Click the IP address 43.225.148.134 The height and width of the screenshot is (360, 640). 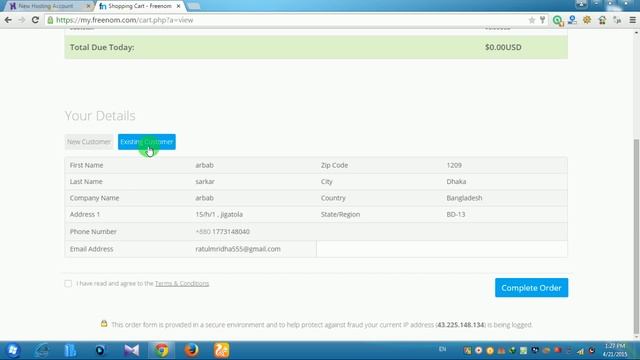coord(460,325)
